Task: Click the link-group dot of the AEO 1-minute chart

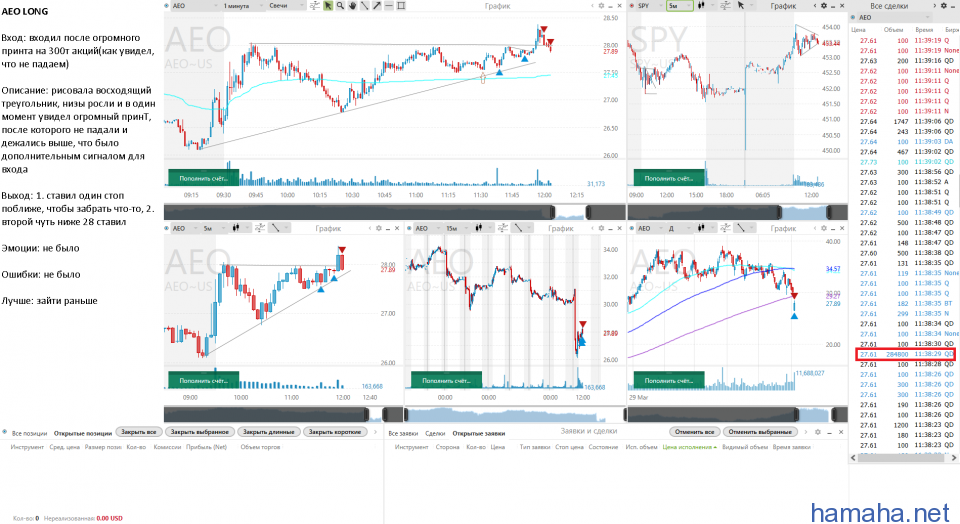Action: point(167,6)
